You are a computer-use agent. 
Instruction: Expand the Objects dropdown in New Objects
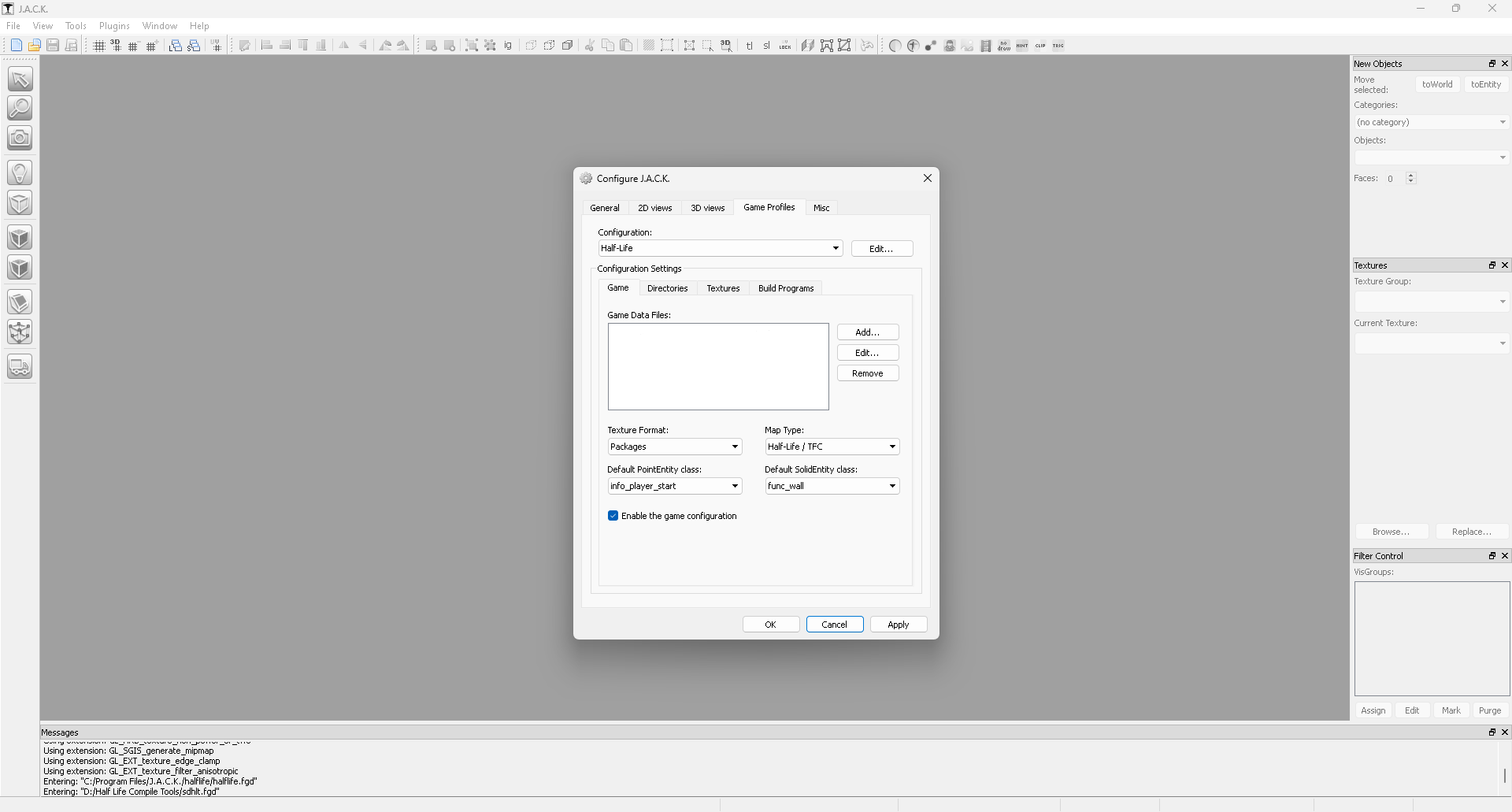point(1431,158)
